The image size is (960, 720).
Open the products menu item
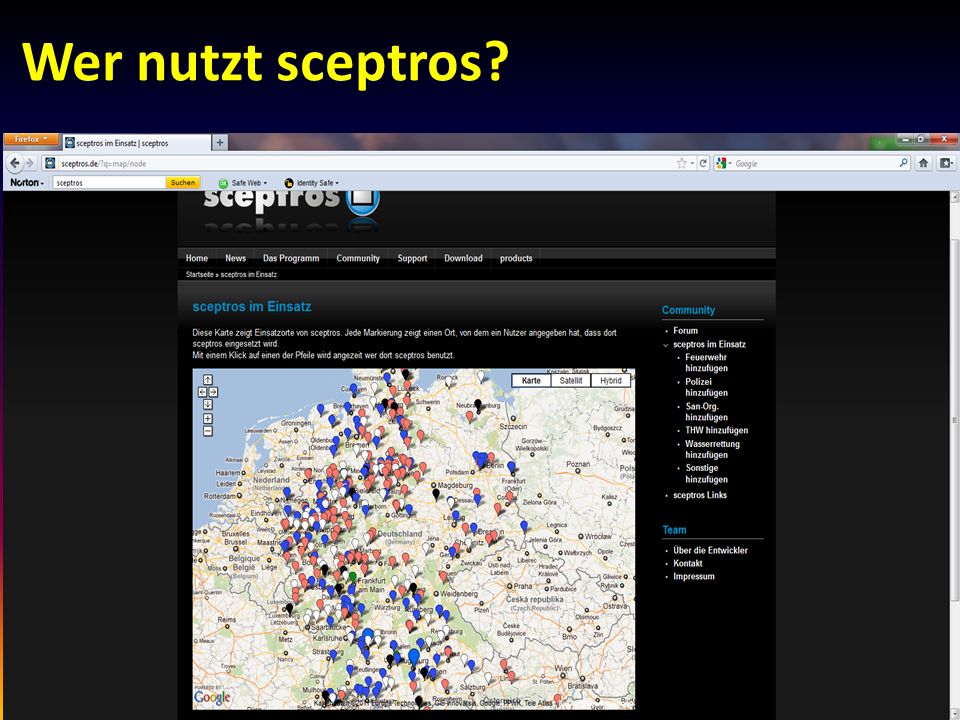(516, 258)
